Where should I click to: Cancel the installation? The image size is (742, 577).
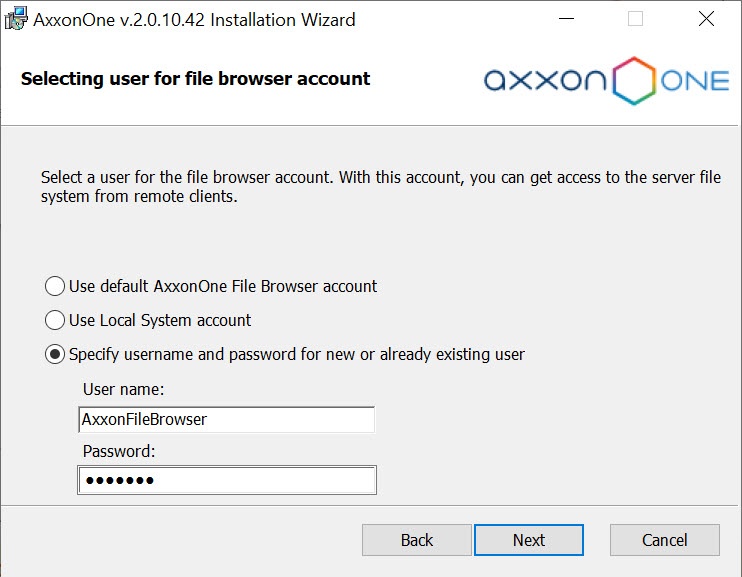pyautogui.click(x=664, y=540)
